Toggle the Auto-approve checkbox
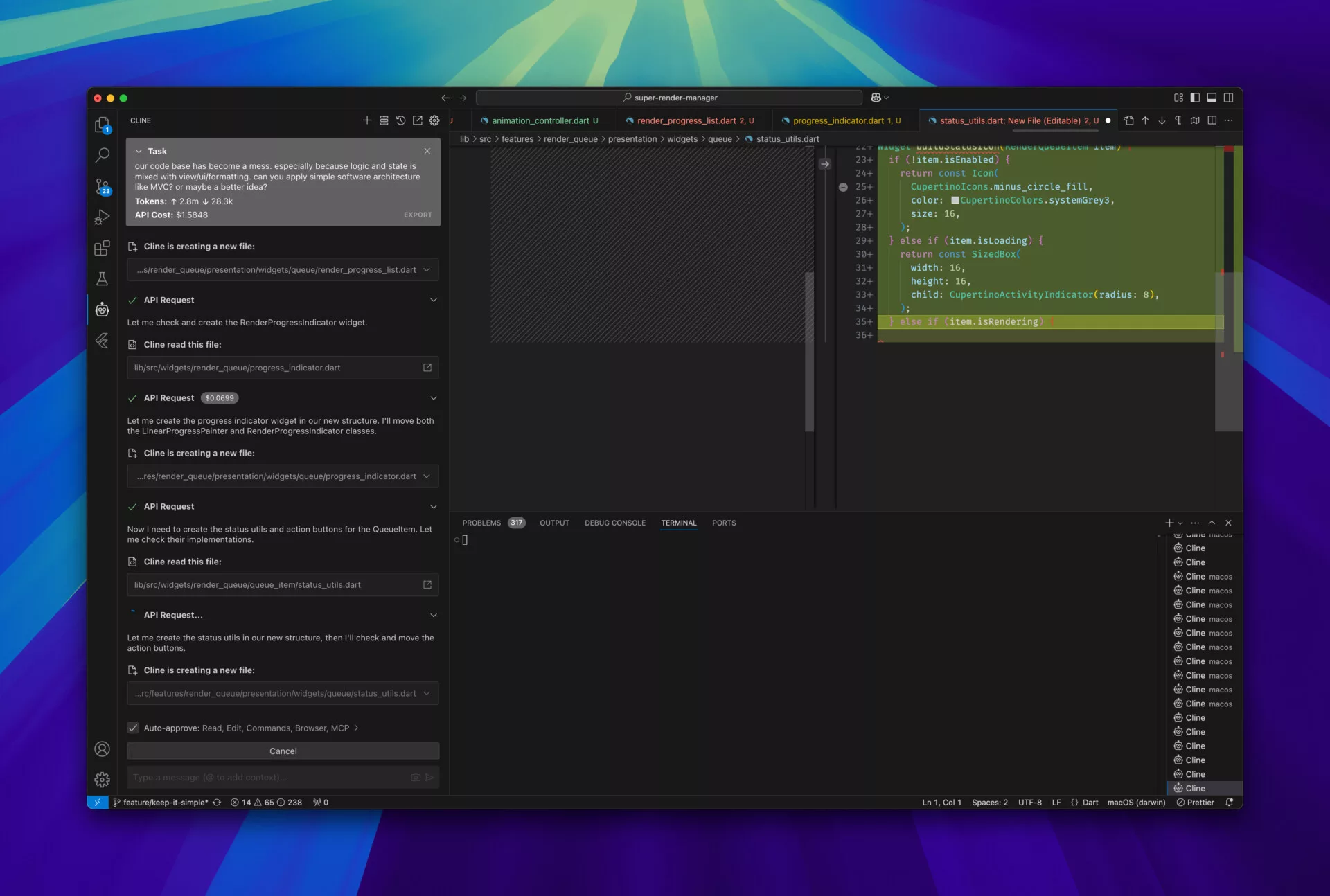The image size is (1330, 896). coord(133,728)
